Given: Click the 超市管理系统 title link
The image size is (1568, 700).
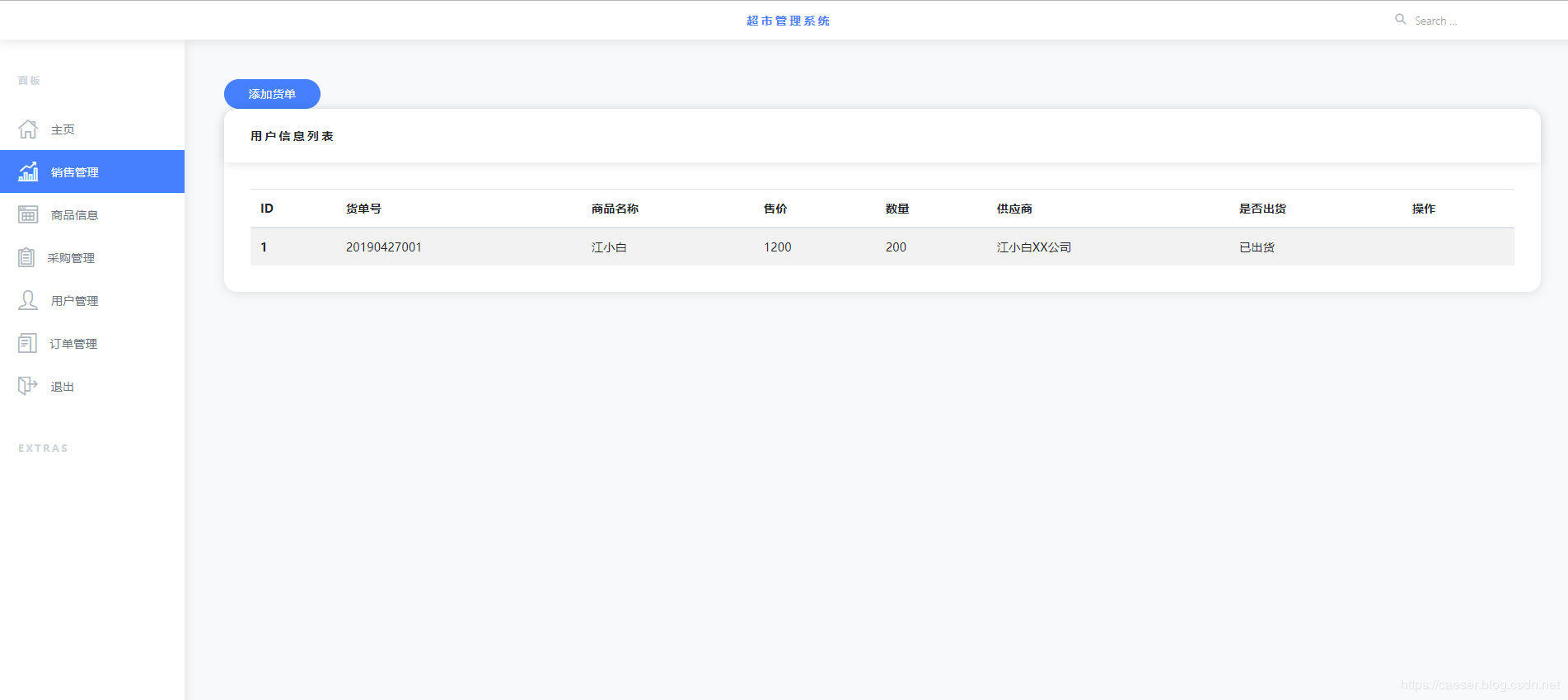Looking at the screenshot, I should coord(788,21).
